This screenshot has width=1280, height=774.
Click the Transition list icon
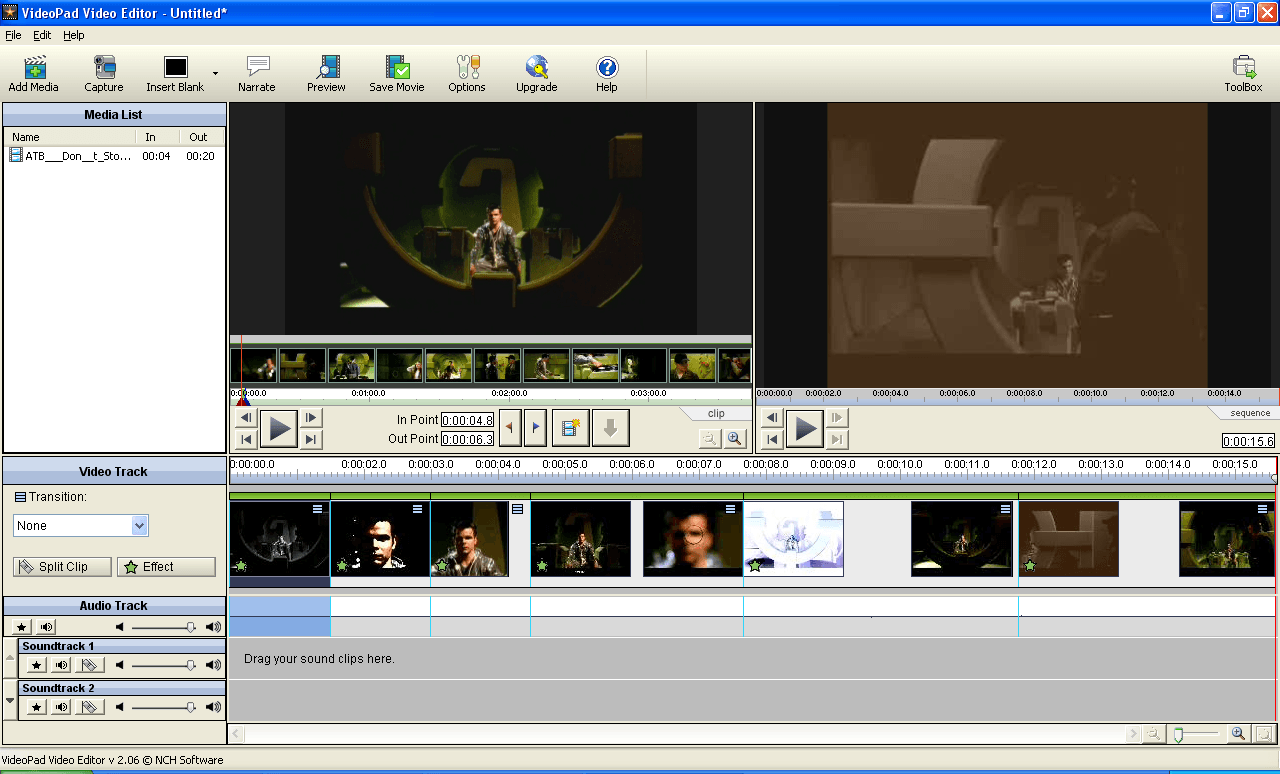[x=20, y=497]
